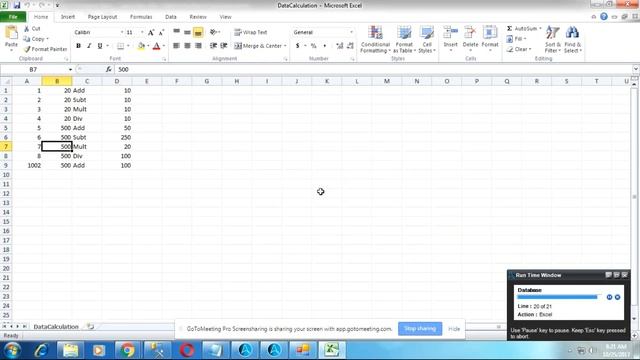Viewport: 640px width, 360px height.
Task: Click the Accounting dollar format icon
Action: coord(298,46)
